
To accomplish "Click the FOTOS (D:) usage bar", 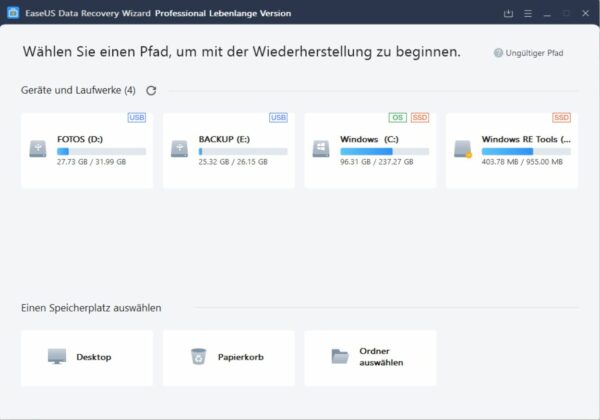I will pyautogui.click(x=101, y=151).
